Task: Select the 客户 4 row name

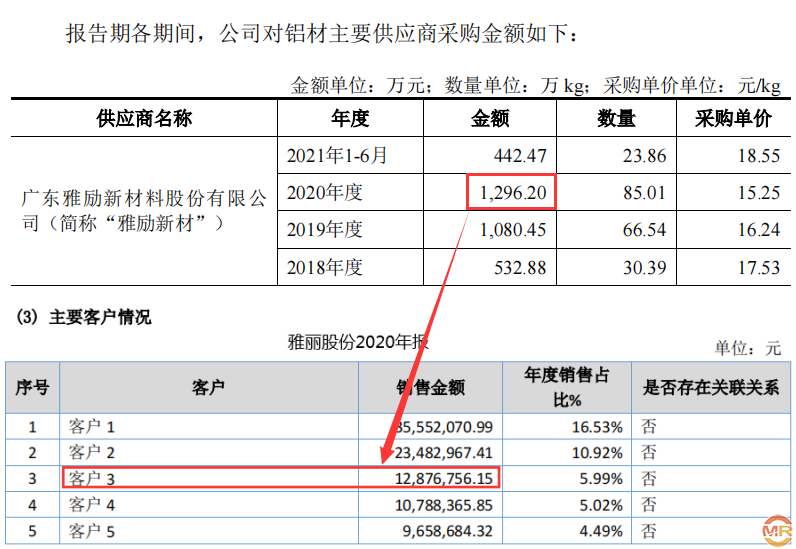Action: (x=91, y=505)
